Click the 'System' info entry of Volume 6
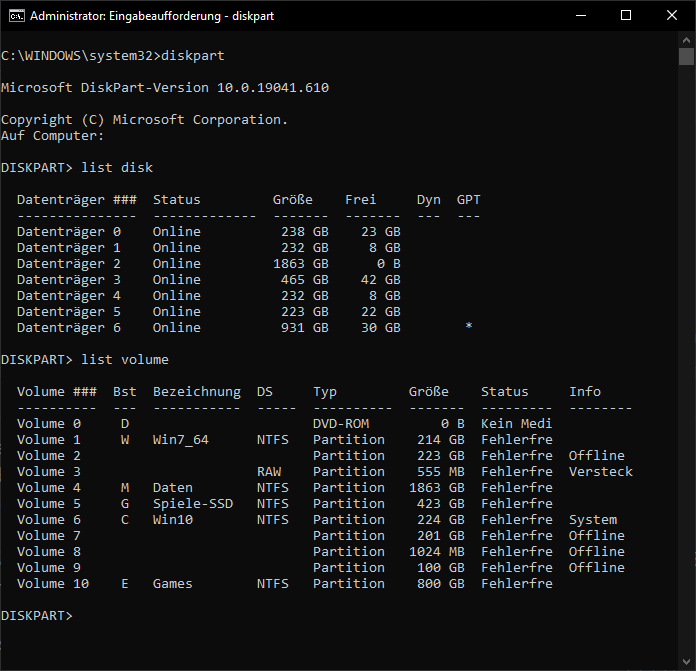Screen dimensions: 696x671 point(593,520)
